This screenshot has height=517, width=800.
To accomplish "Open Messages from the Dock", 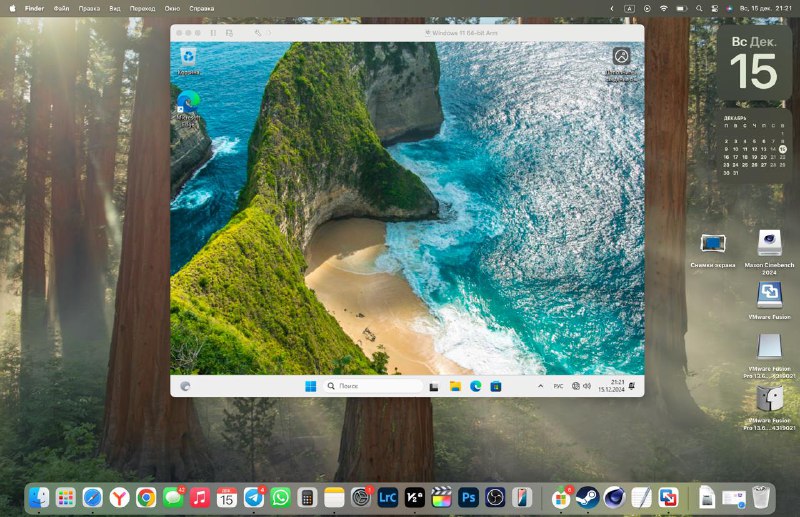I will [173, 498].
